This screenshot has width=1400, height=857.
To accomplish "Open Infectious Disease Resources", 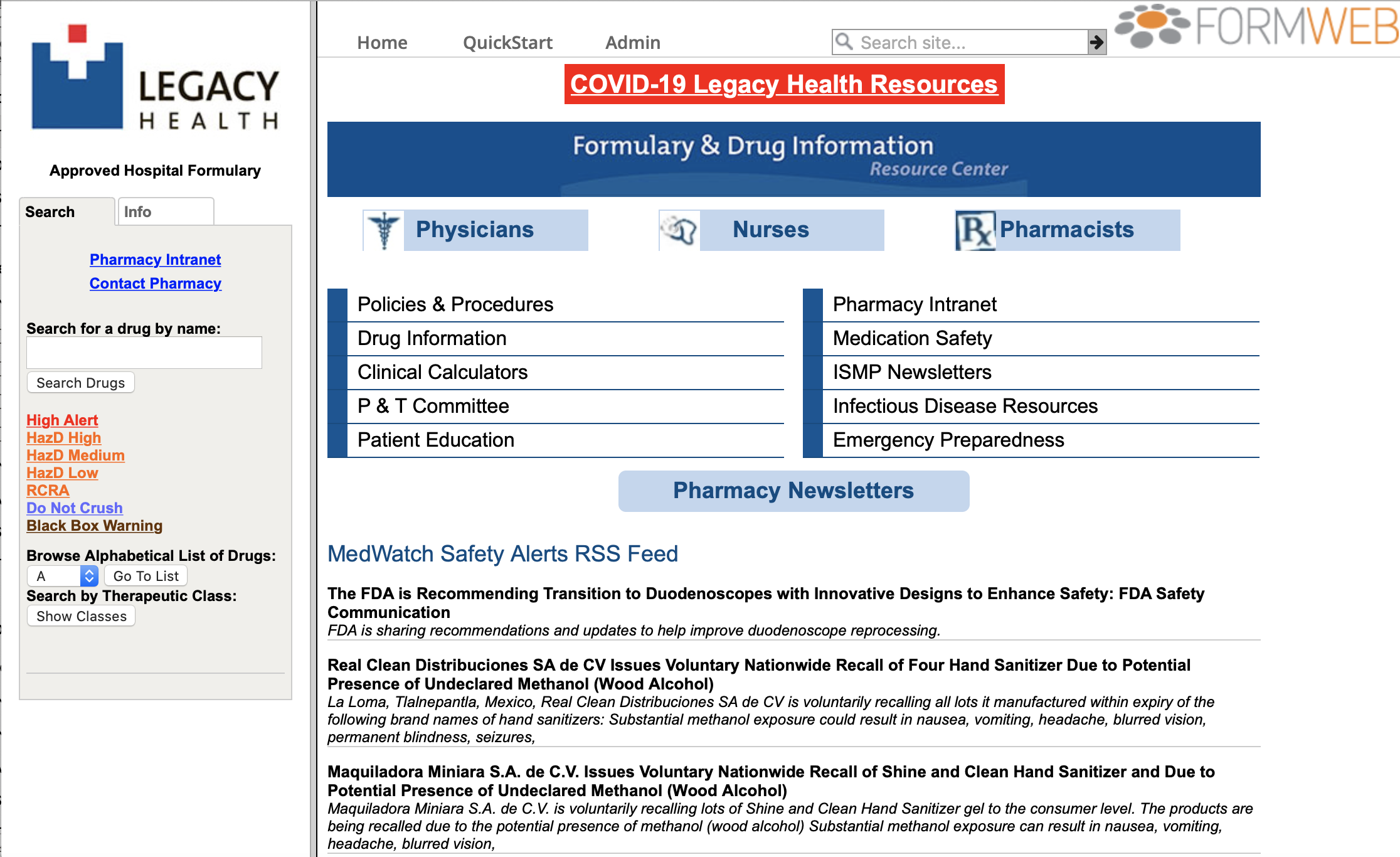I will [1031, 407].
